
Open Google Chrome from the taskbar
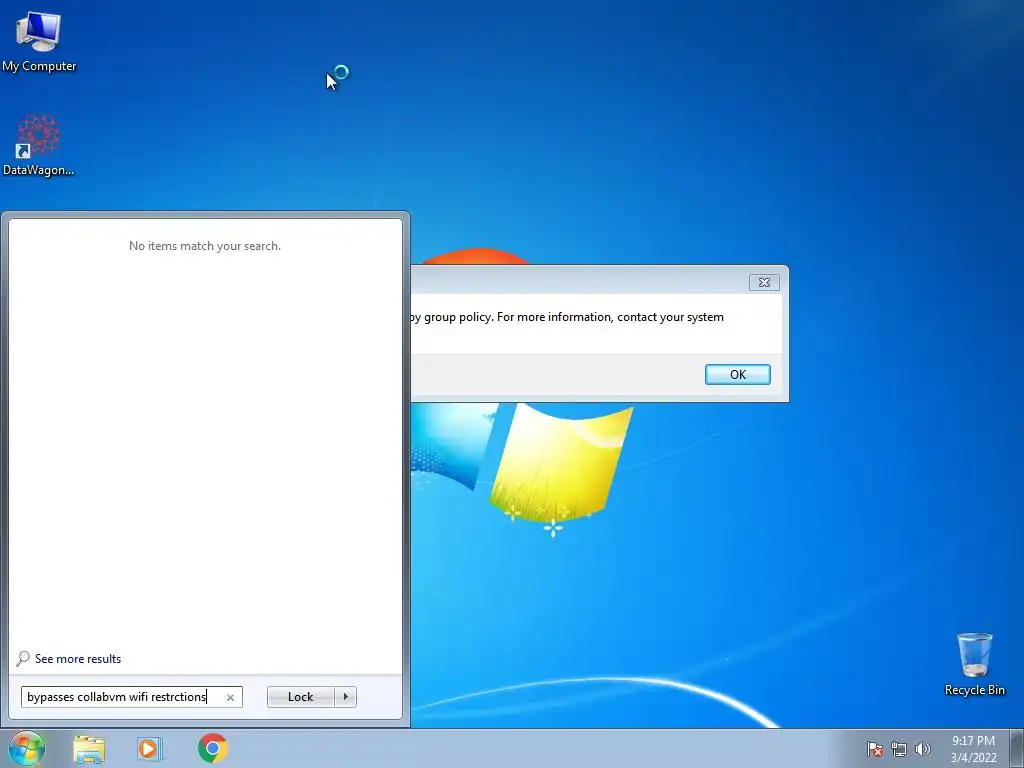[x=212, y=748]
